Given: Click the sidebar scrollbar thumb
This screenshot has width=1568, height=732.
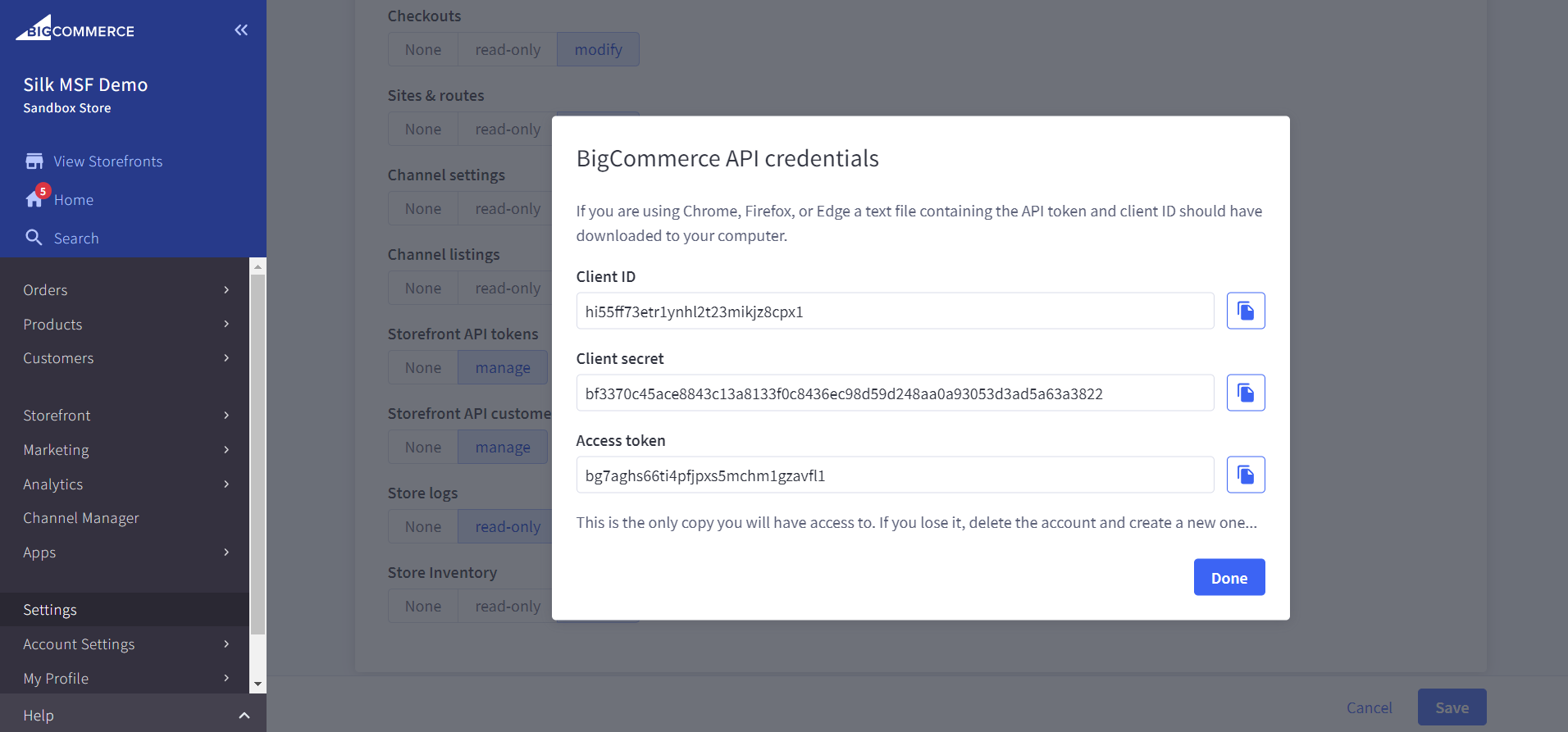Looking at the screenshot, I should (x=258, y=454).
